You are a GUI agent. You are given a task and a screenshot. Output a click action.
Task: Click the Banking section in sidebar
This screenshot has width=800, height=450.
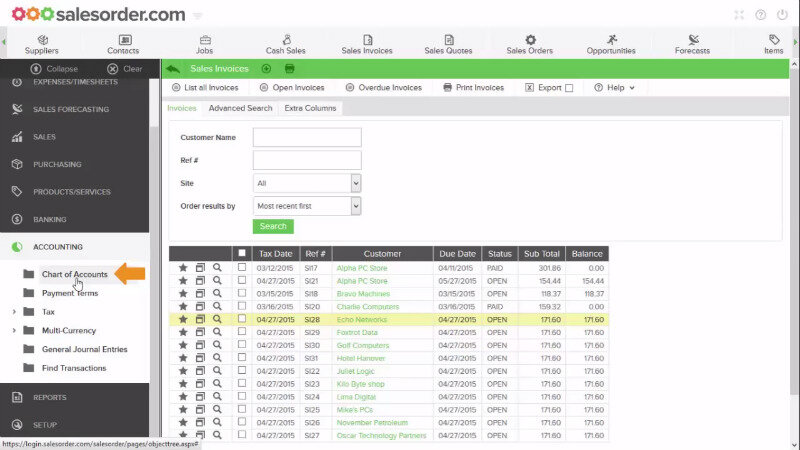(x=50, y=219)
